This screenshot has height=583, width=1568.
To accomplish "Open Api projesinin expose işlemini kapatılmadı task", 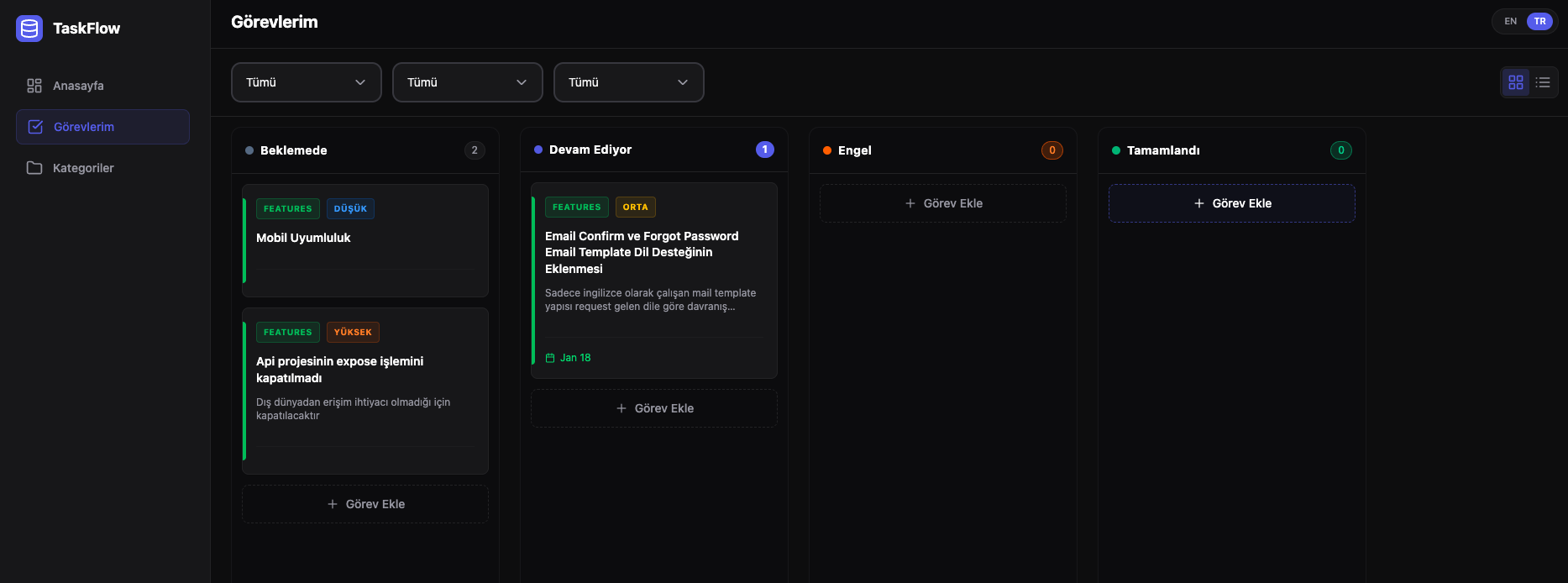I will tap(365, 391).
